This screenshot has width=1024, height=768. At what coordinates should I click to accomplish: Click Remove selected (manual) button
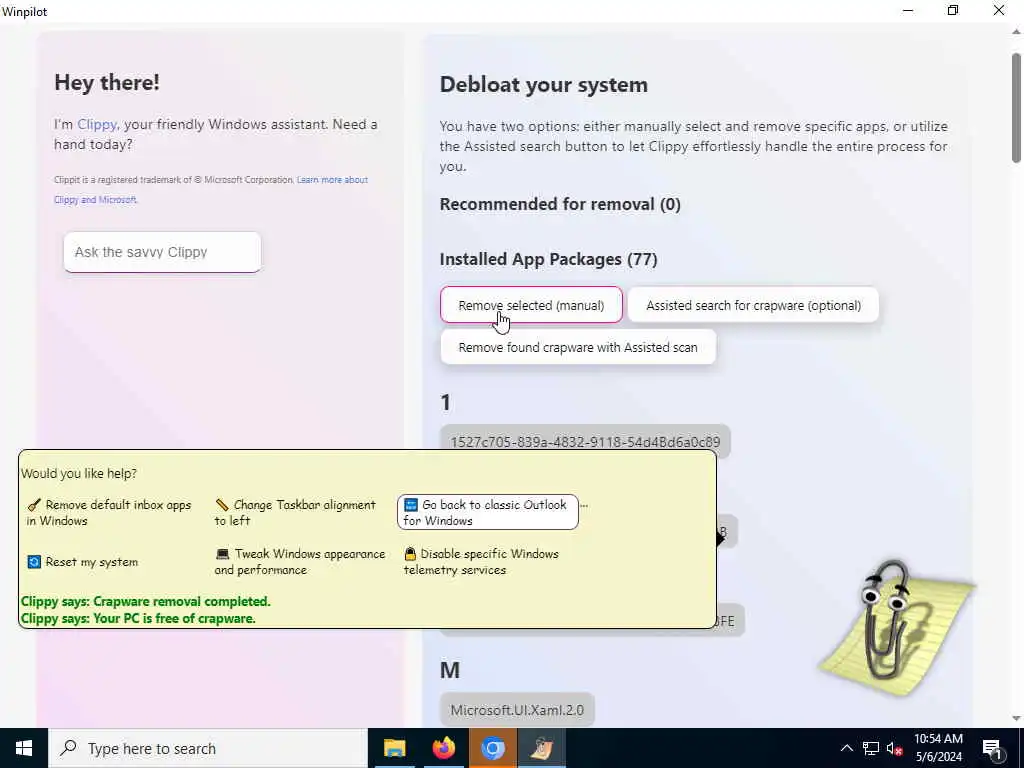coord(531,305)
